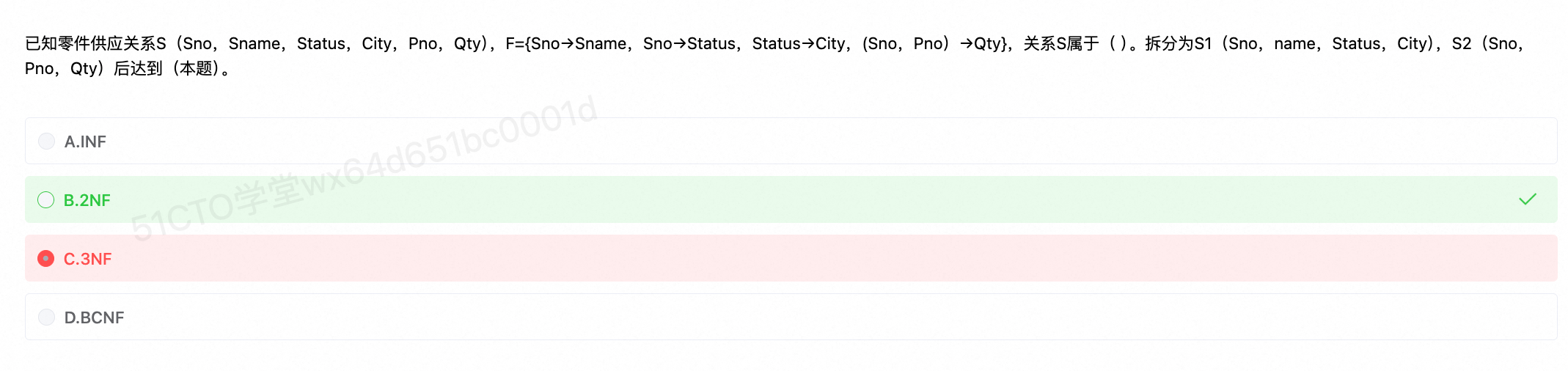This screenshot has height=371, width=1568.
Task: Click the D.BCNF option label text
Action: tap(95, 317)
